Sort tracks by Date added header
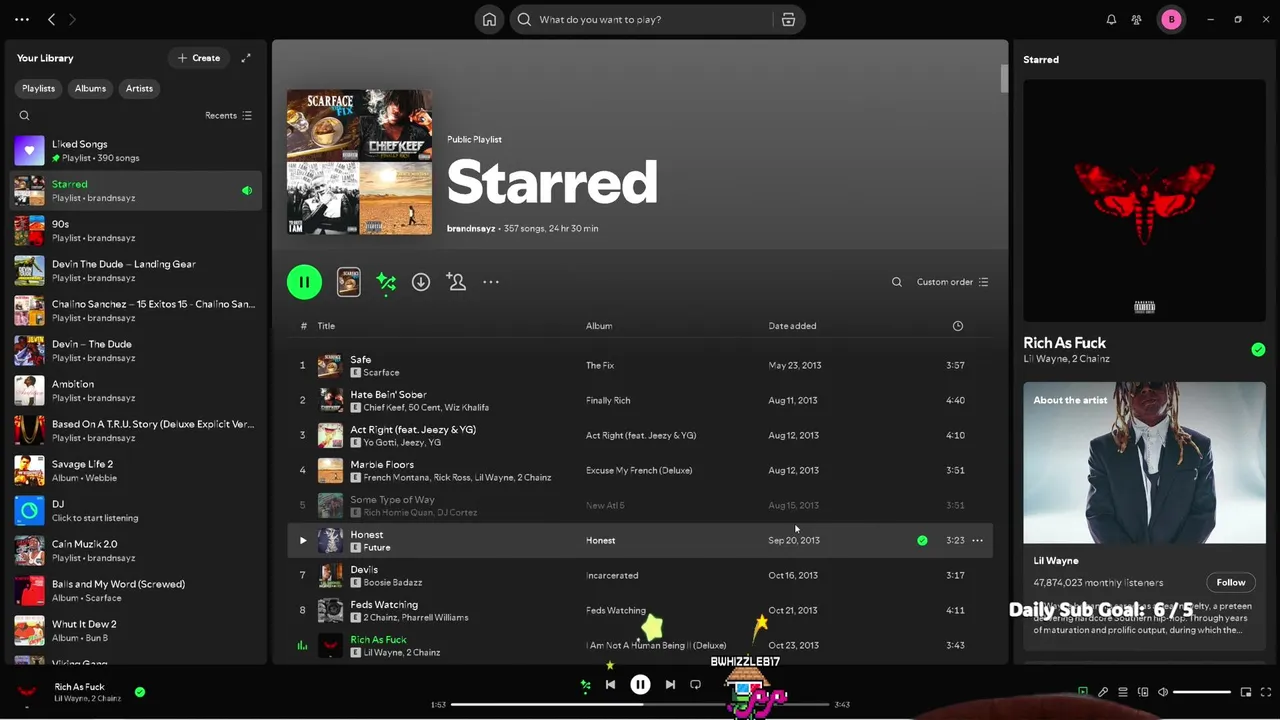Screen dimensions: 1280x720 click(x=792, y=326)
